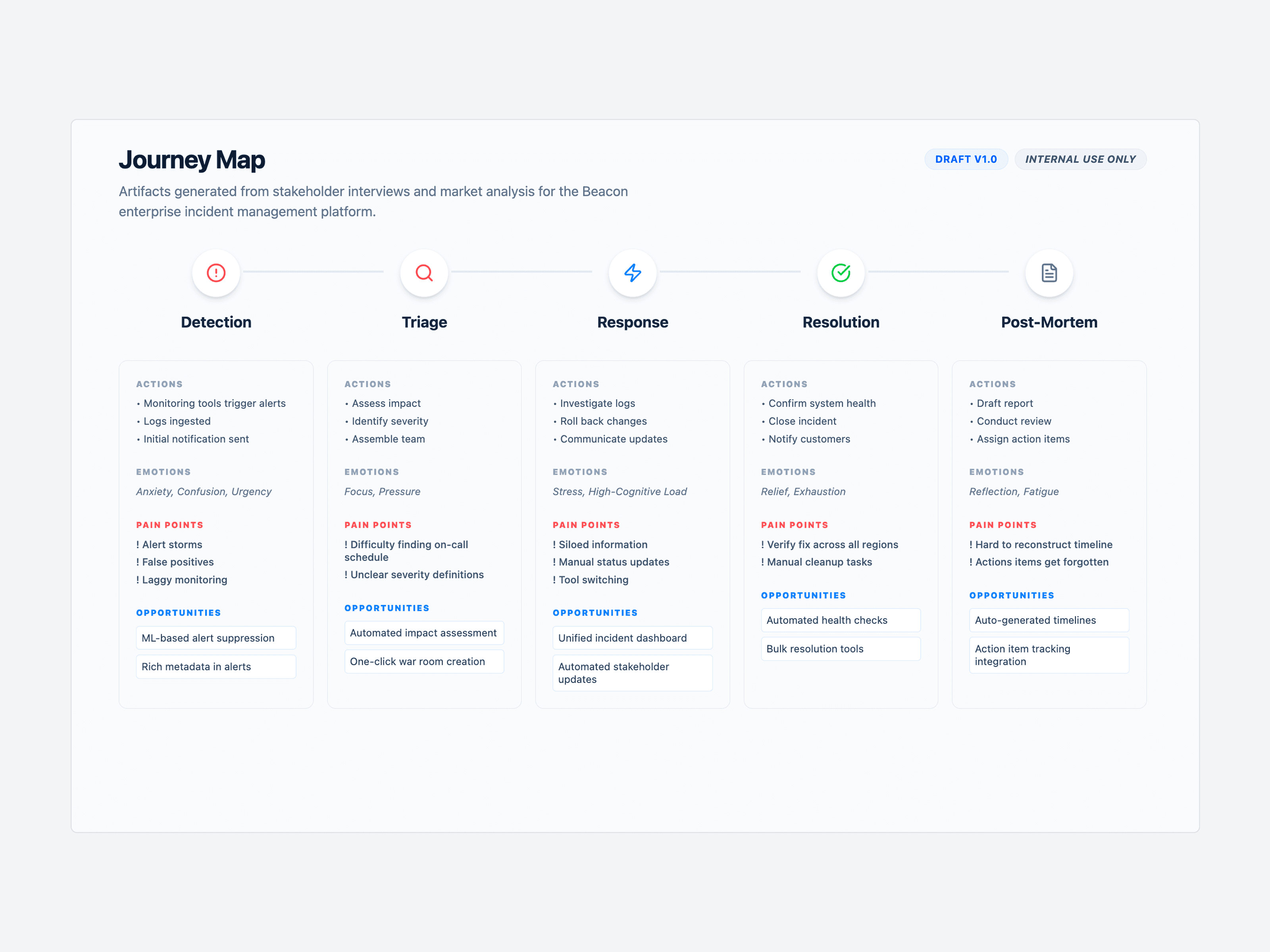Open ML-based alert suppression opportunity
The width and height of the screenshot is (1270, 952).
[x=216, y=637]
